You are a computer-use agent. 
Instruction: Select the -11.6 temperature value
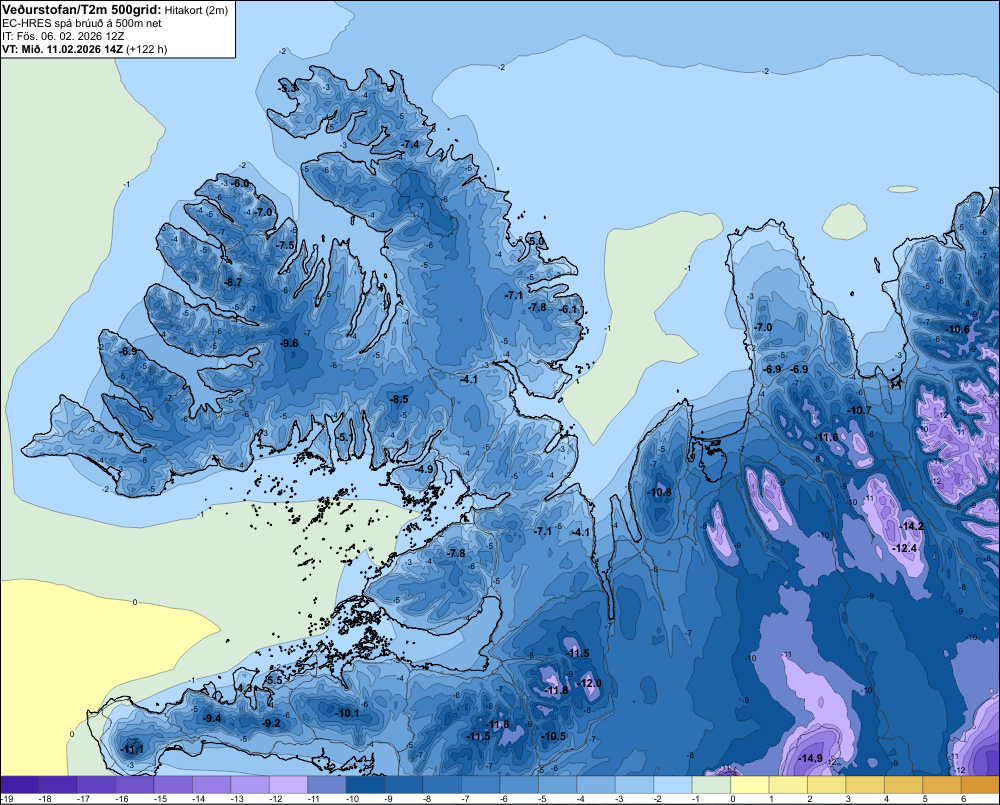[827, 437]
